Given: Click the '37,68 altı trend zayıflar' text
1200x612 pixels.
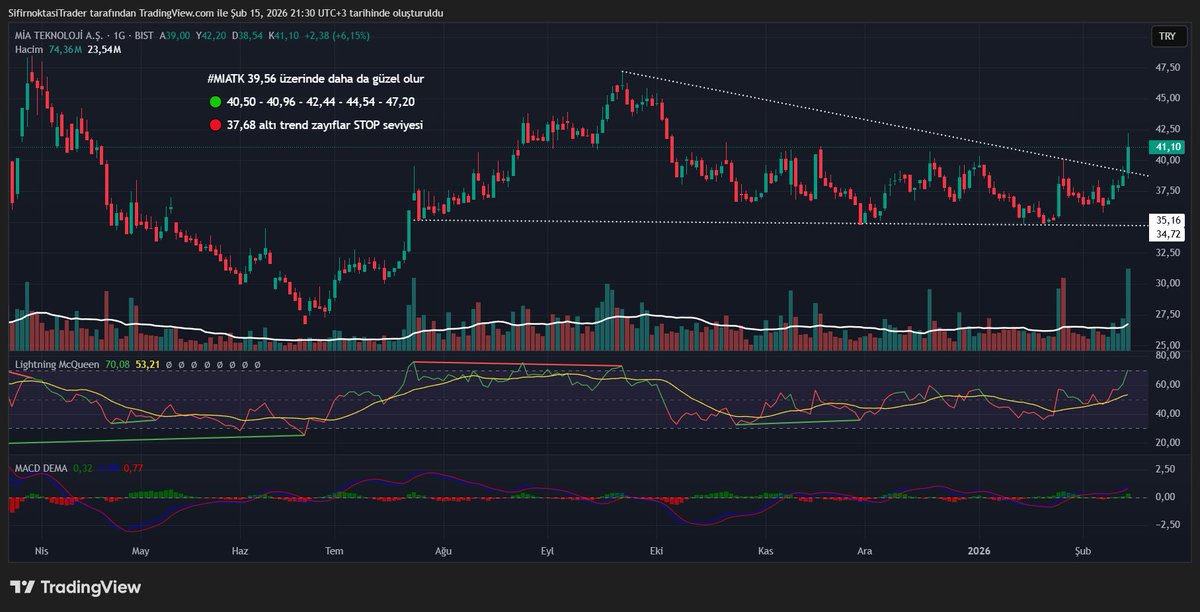Looking at the screenshot, I should coord(326,126).
